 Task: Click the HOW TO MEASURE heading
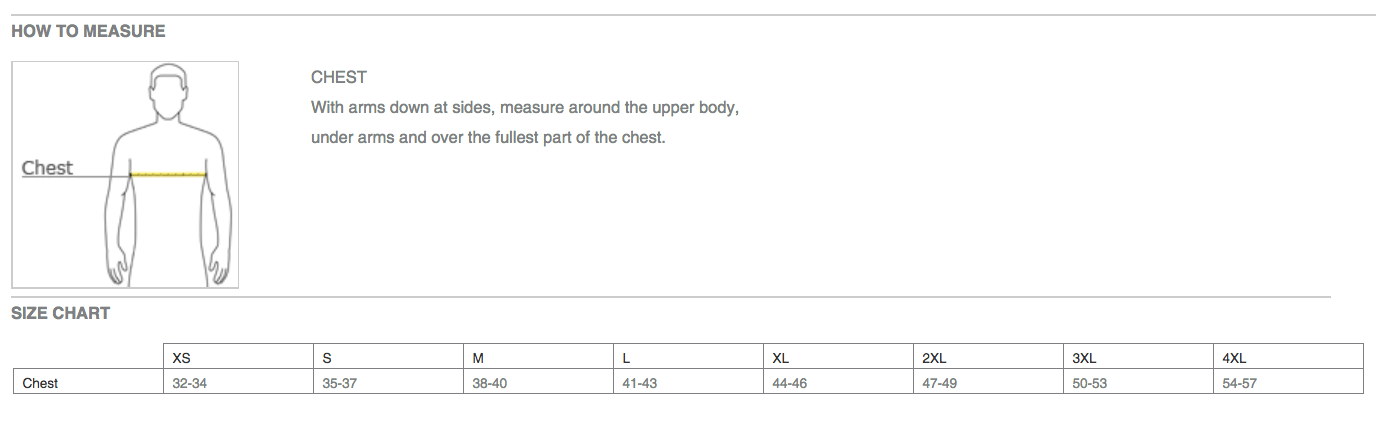(x=88, y=31)
